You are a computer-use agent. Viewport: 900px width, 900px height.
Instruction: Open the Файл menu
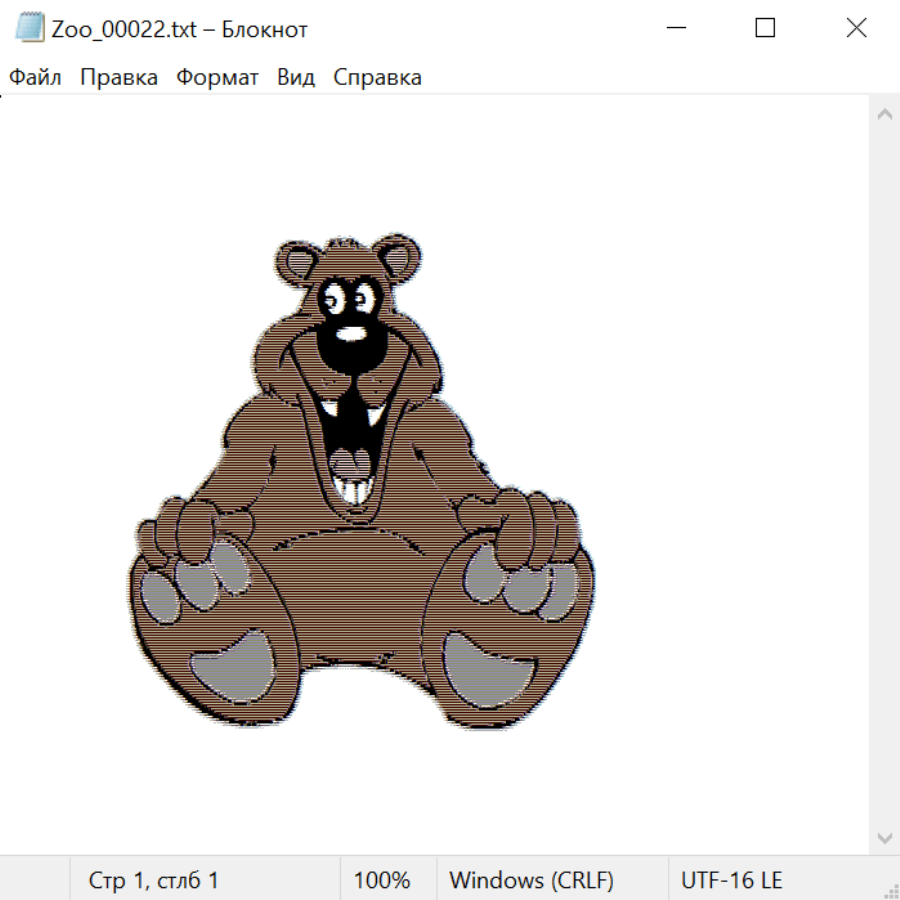pyautogui.click(x=35, y=77)
